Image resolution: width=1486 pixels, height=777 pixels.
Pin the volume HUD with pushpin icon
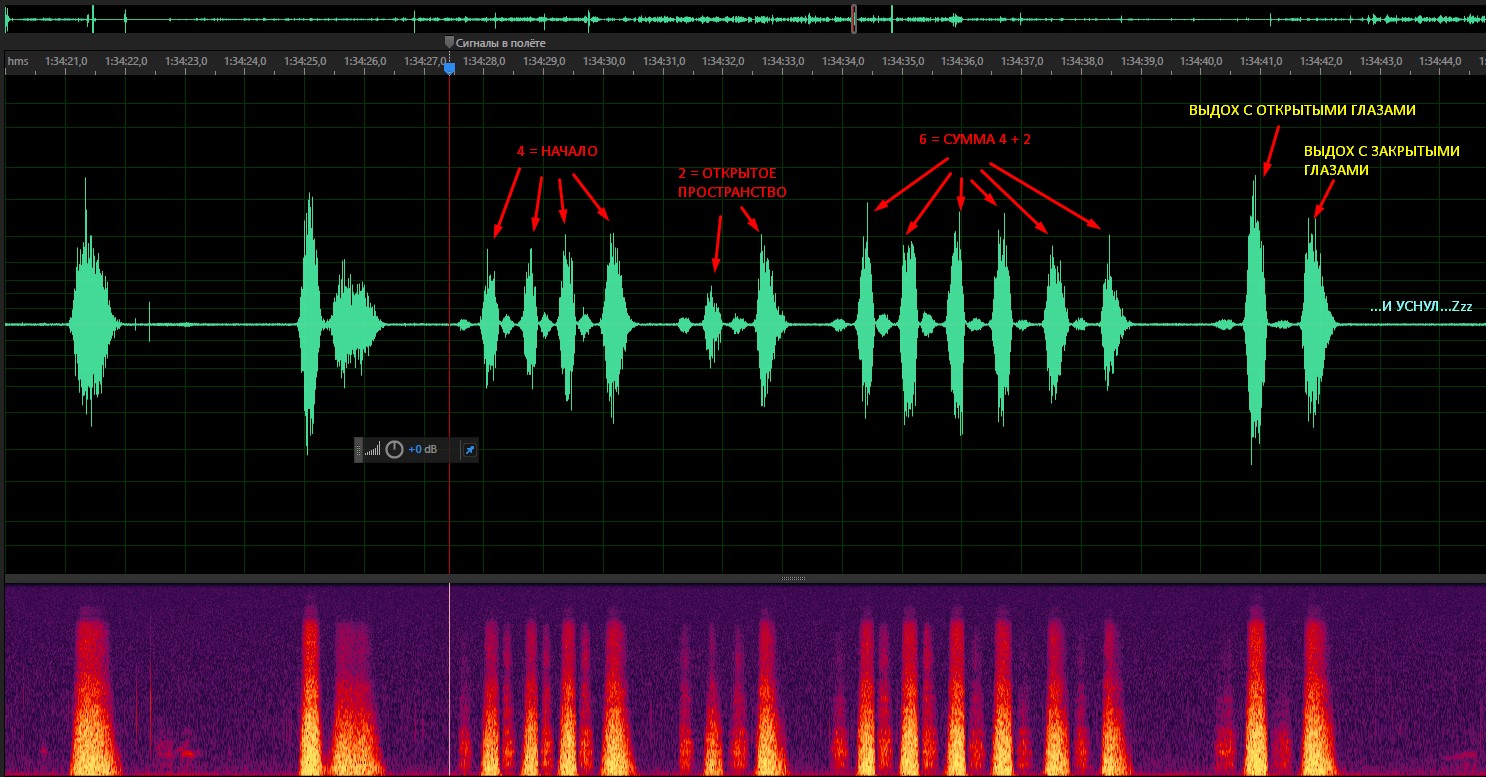point(470,450)
